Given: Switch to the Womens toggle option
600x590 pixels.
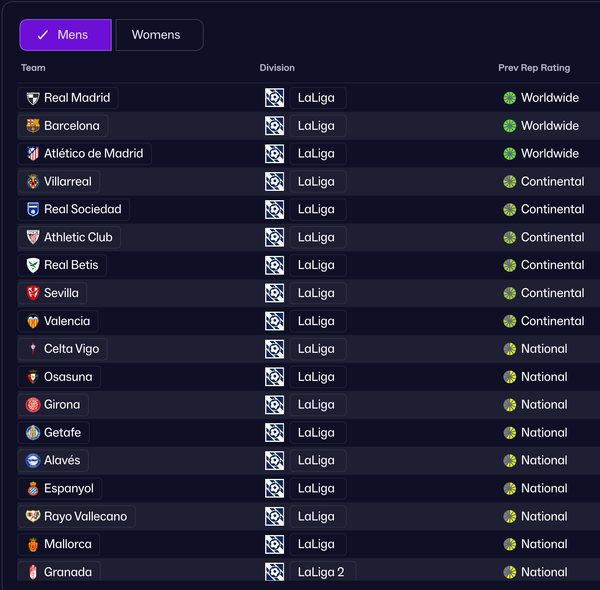Looking at the screenshot, I should tap(159, 35).
